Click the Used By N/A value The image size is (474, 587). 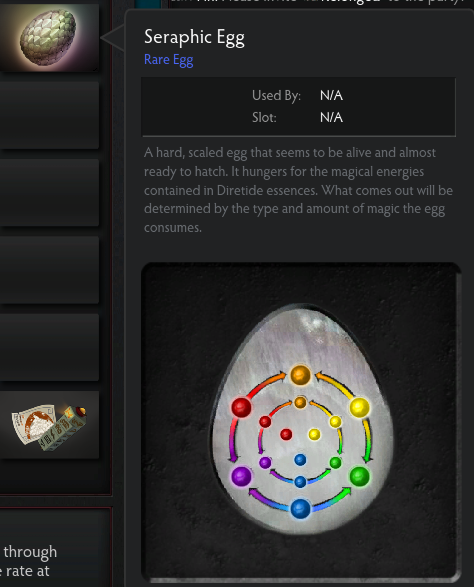pyautogui.click(x=331, y=95)
